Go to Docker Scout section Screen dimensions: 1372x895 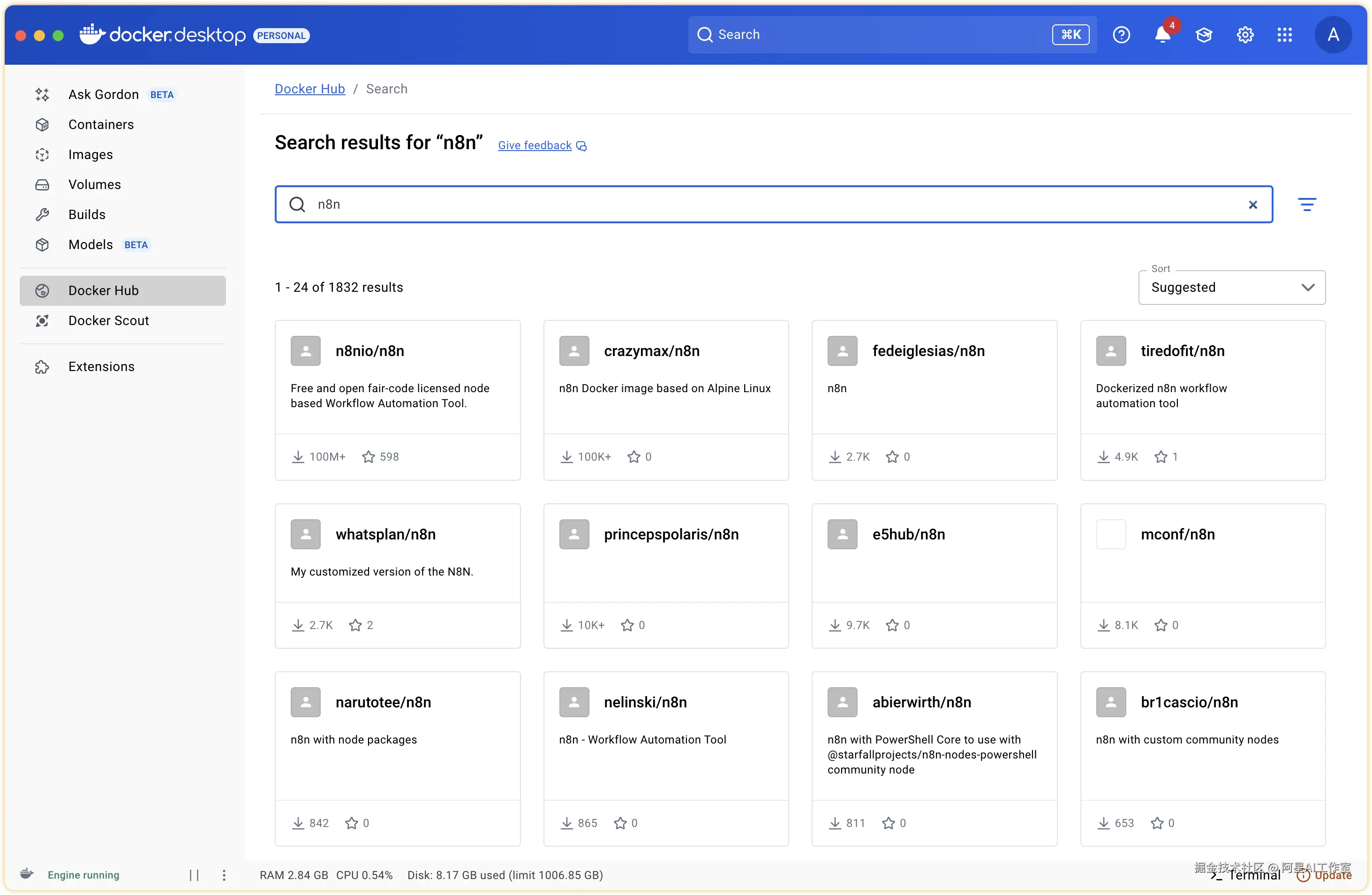pyautogui.click(x=108, y=321)
